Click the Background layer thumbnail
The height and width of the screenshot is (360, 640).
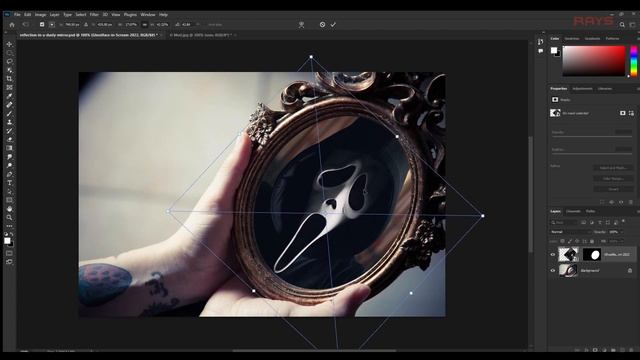(568, 270)
